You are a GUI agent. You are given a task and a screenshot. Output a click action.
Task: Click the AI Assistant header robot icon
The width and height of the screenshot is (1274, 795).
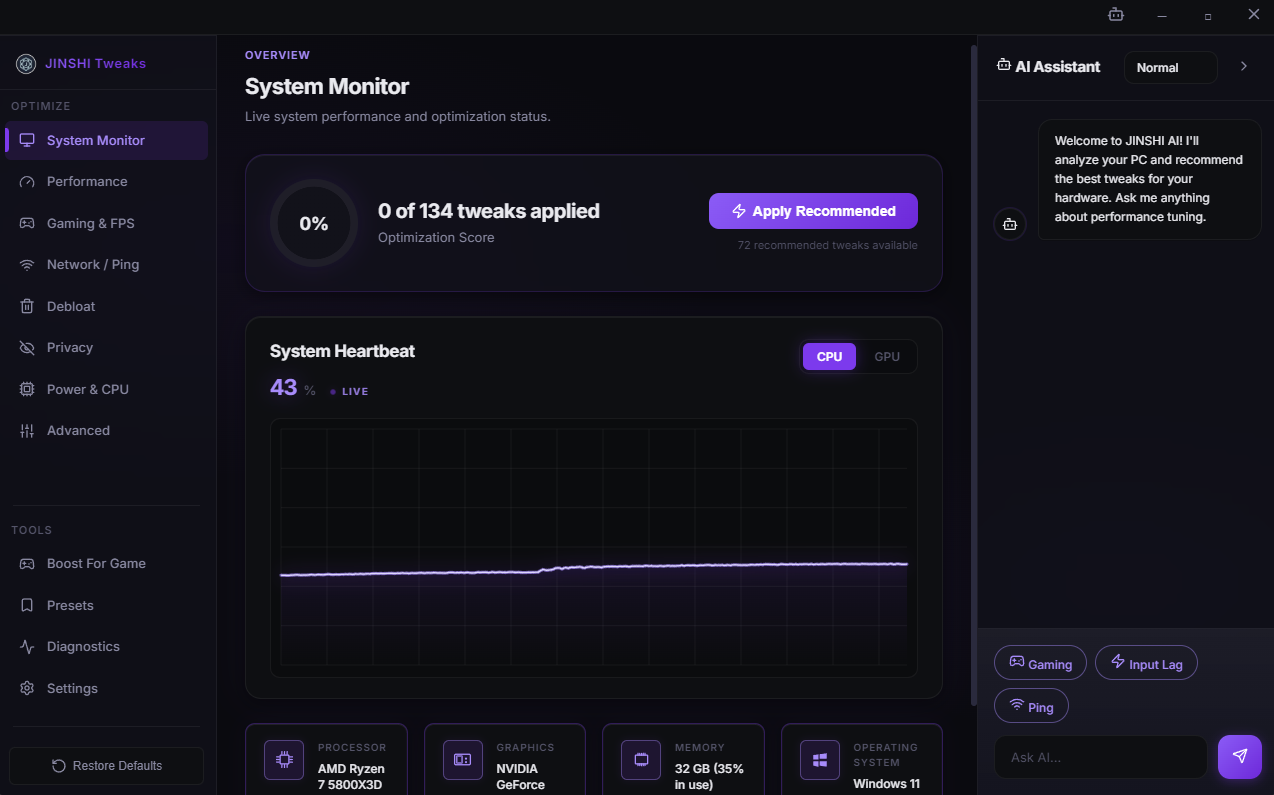(x=1004, y=65)
